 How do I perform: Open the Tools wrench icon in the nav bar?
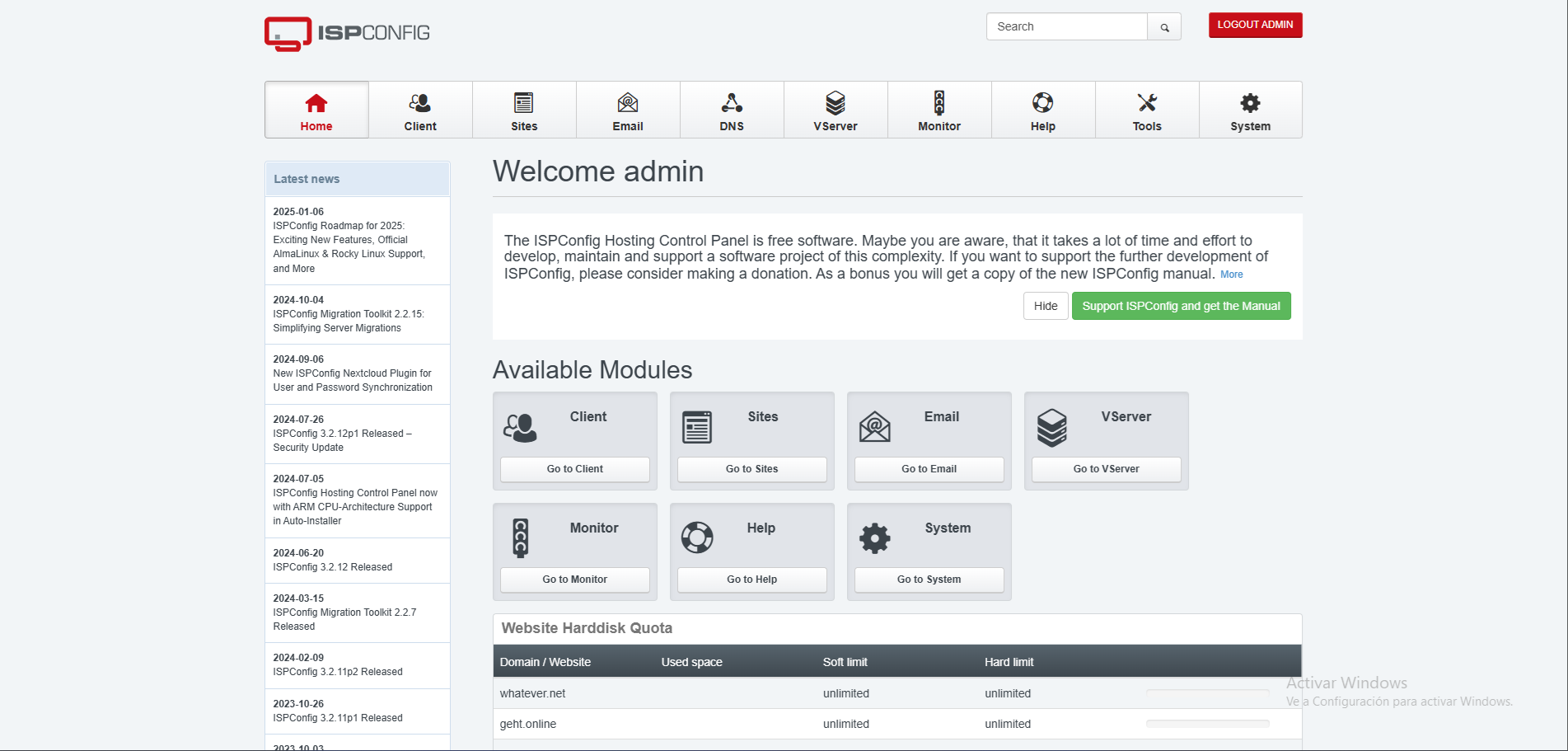pyautogui.click(x=1147, y=103)
